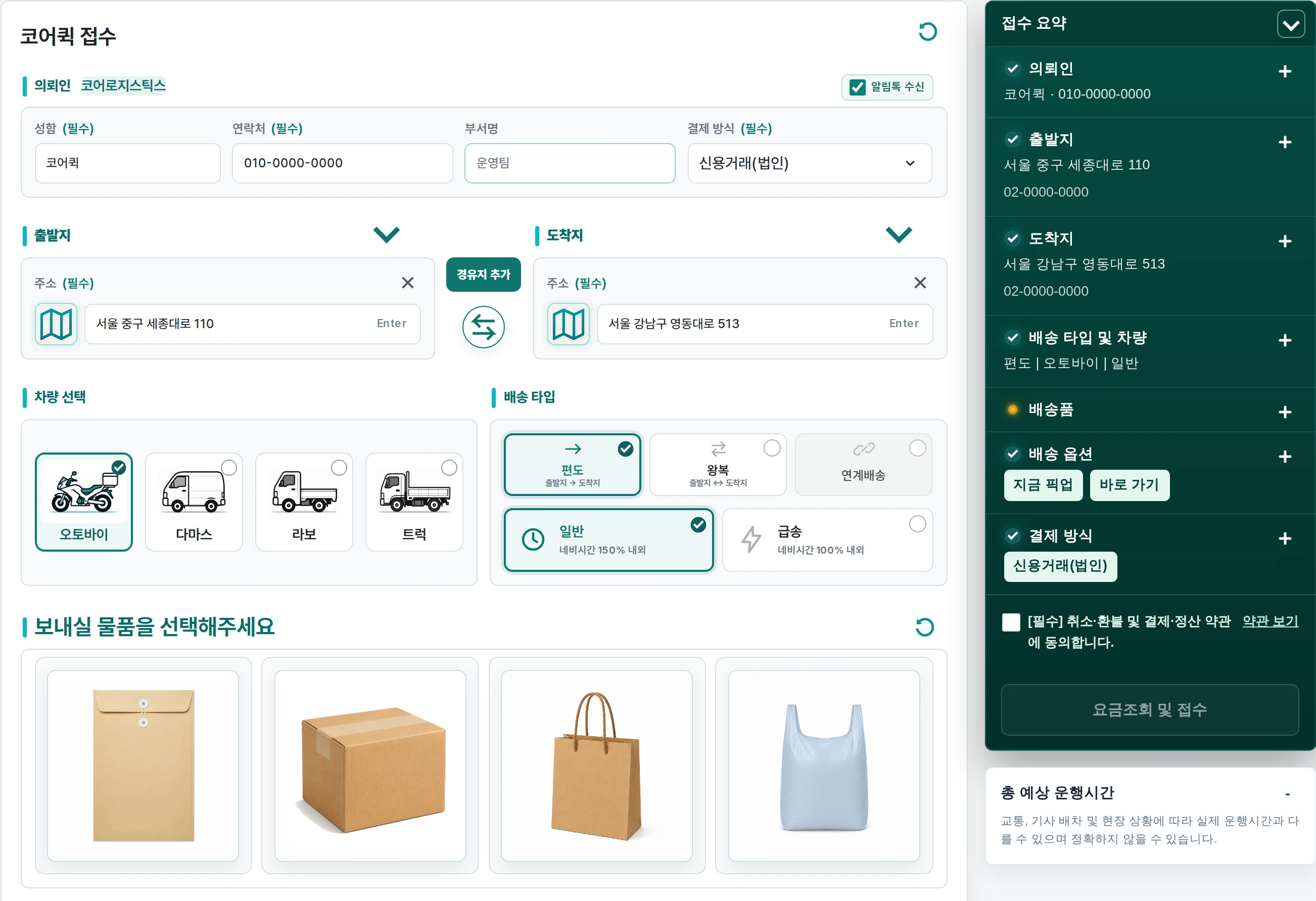Swap 출발지 and 도착지 with arrows icon

(483, 327)
